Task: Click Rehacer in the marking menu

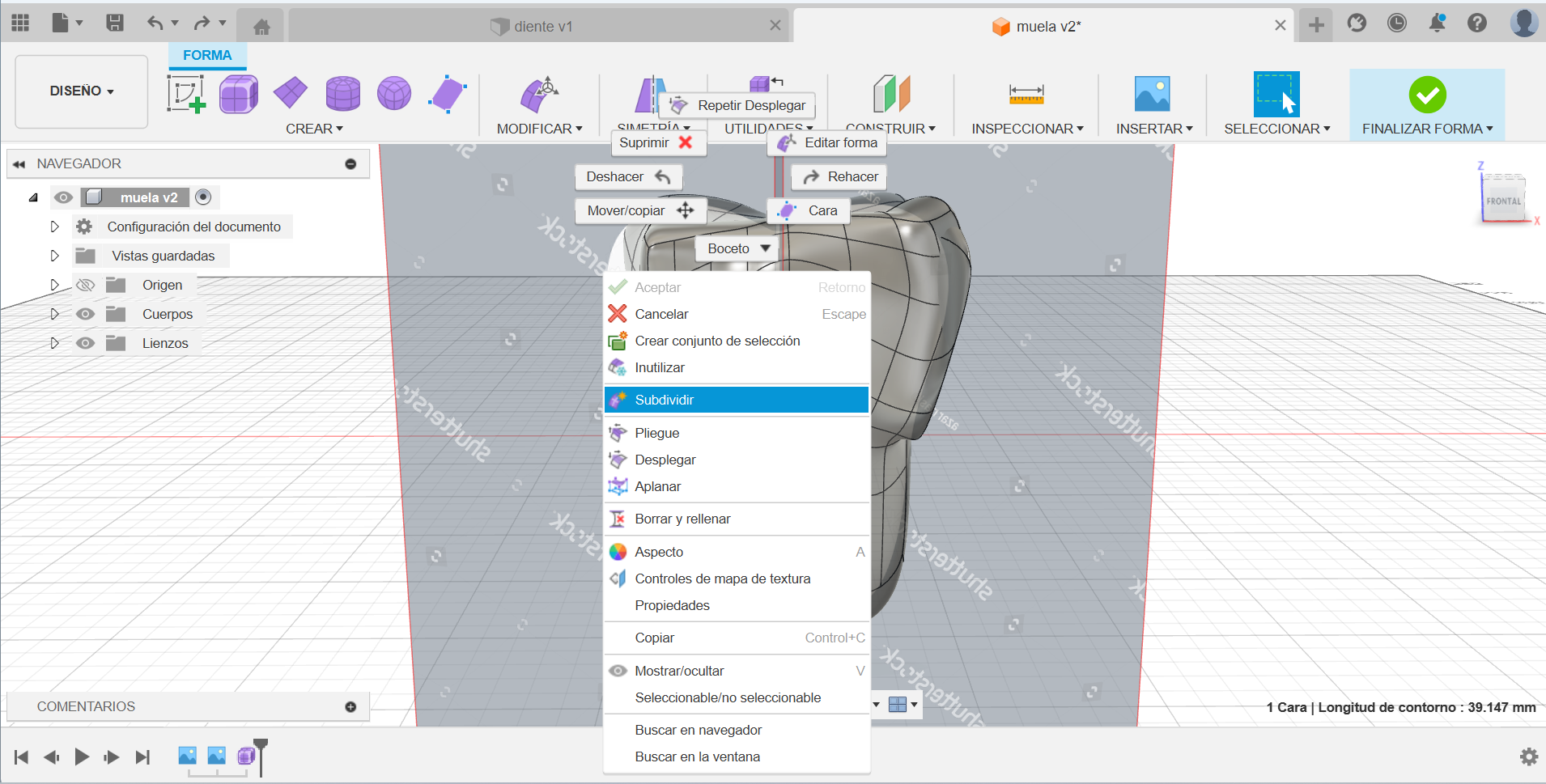Action: pos(839,176)
